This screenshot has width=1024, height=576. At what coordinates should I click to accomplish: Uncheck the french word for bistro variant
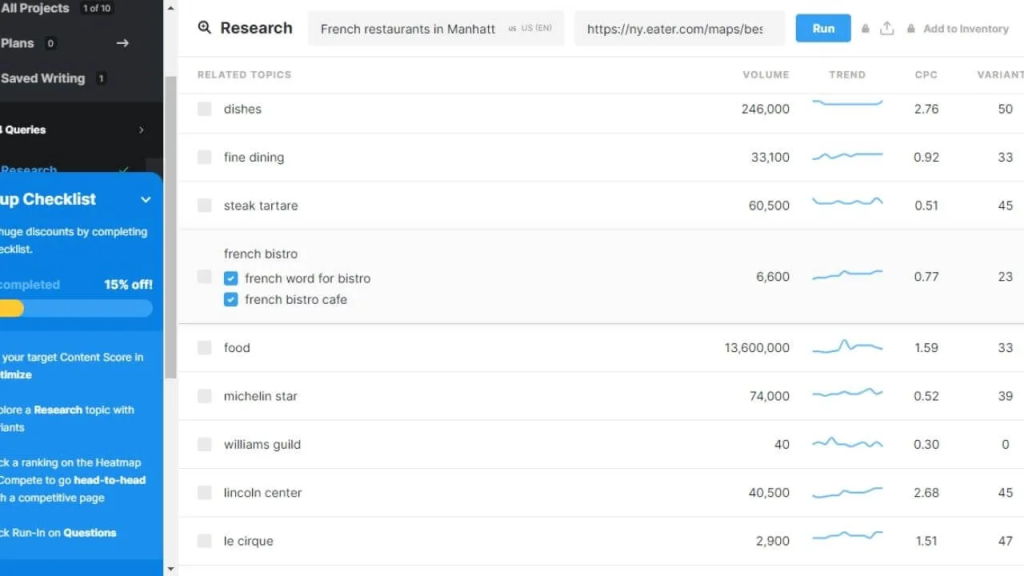[x=231, y=278]
